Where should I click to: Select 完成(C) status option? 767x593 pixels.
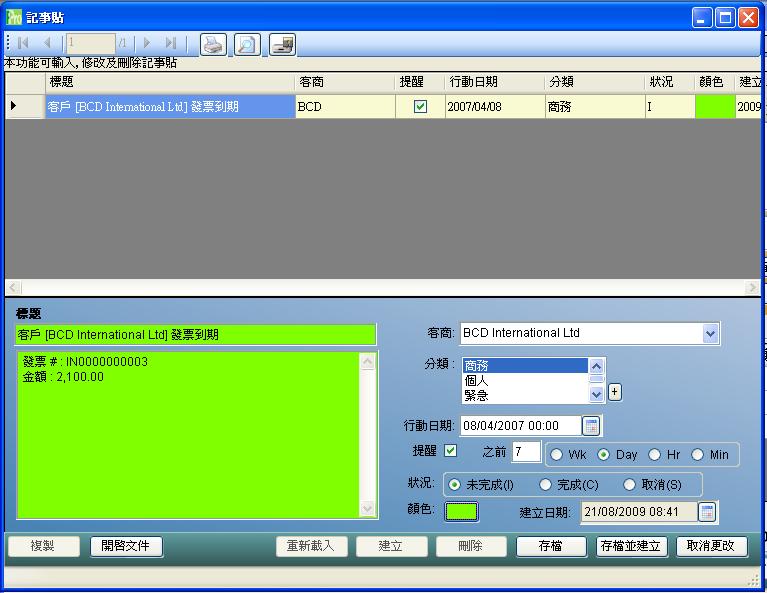[x=545, y=484]
